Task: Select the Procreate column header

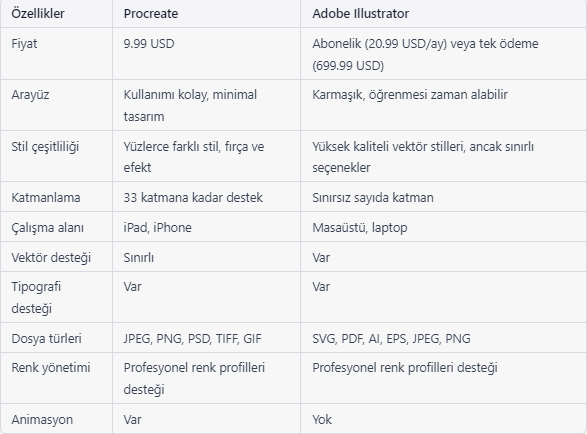Action: pos(150,13)
